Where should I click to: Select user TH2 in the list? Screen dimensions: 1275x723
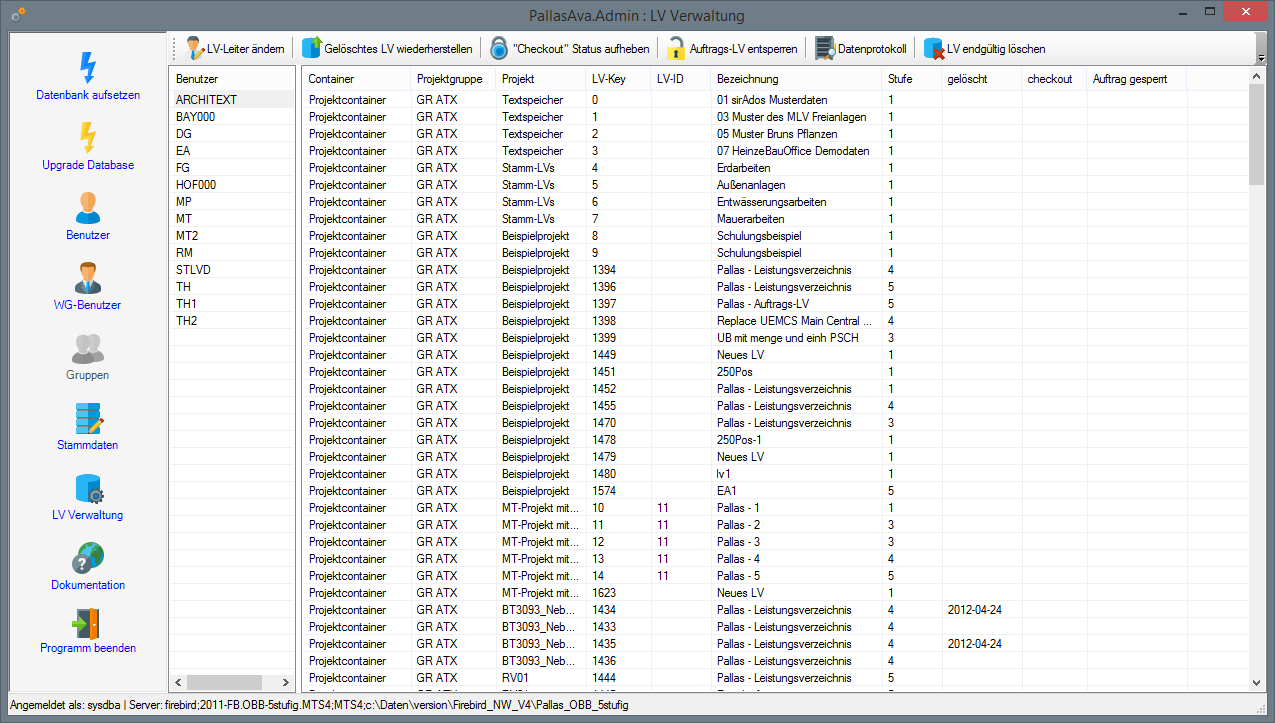coord(233,321)
